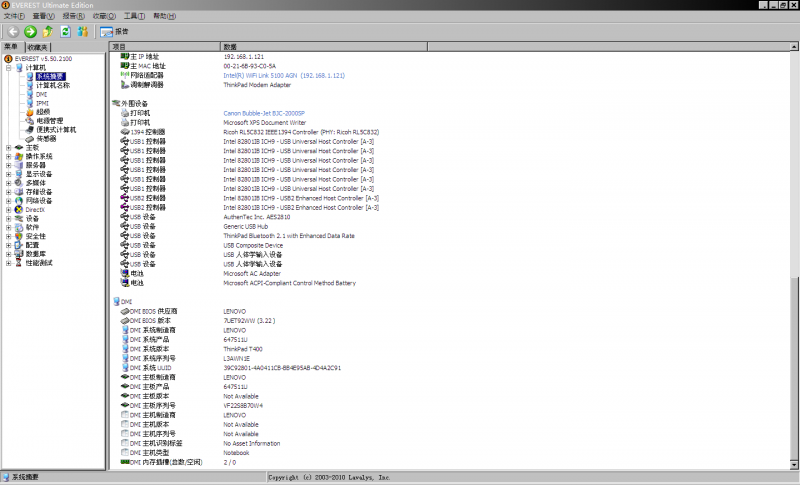Expand the DirectX tree node

click(9, 210)
